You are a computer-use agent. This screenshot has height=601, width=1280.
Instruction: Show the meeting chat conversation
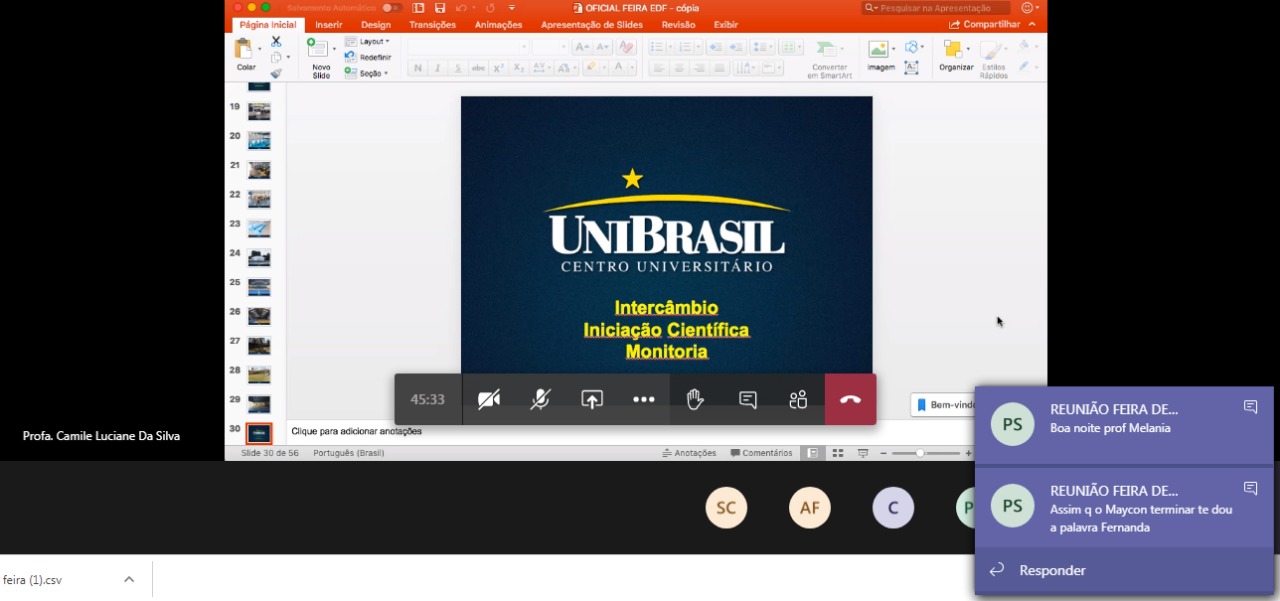(747, 399)
